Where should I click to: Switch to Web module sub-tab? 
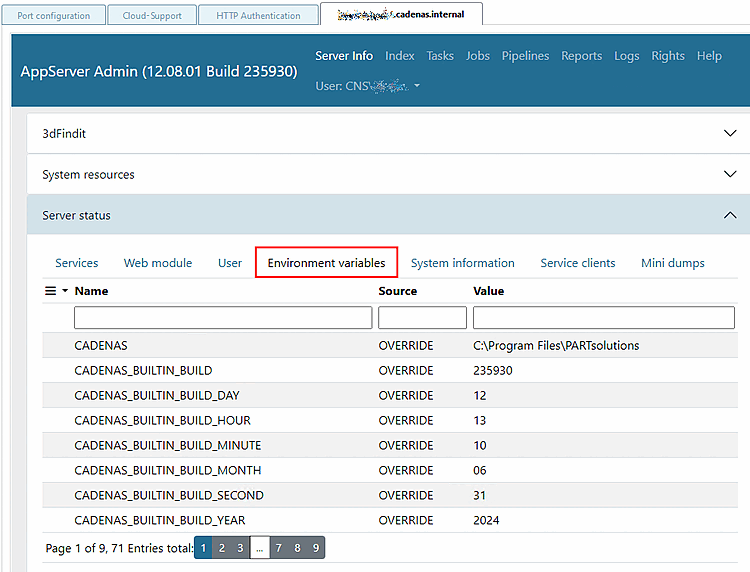pos(158,263)
